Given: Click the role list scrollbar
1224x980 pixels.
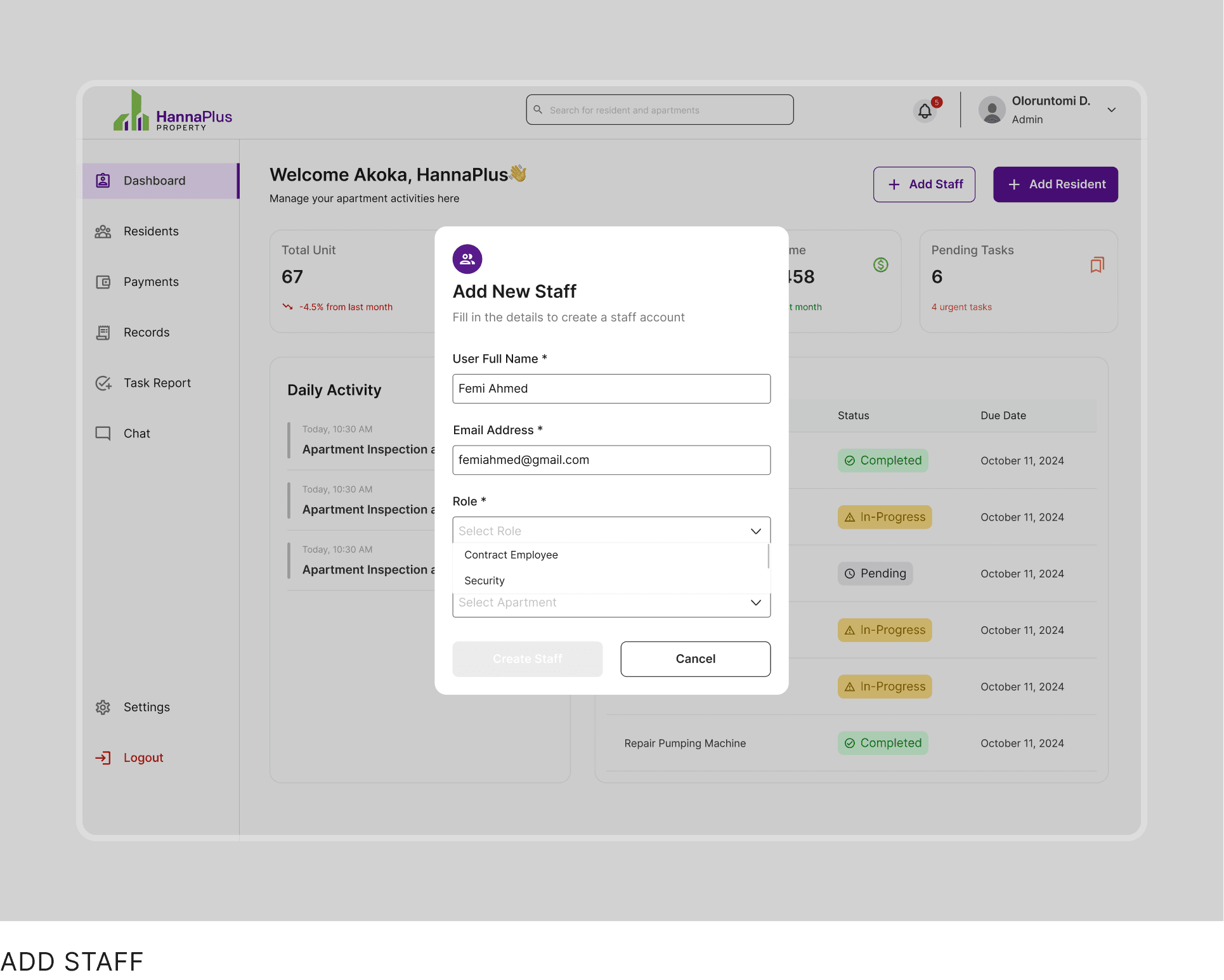Looking at the screenshot, I should click(x=768, y=557).
